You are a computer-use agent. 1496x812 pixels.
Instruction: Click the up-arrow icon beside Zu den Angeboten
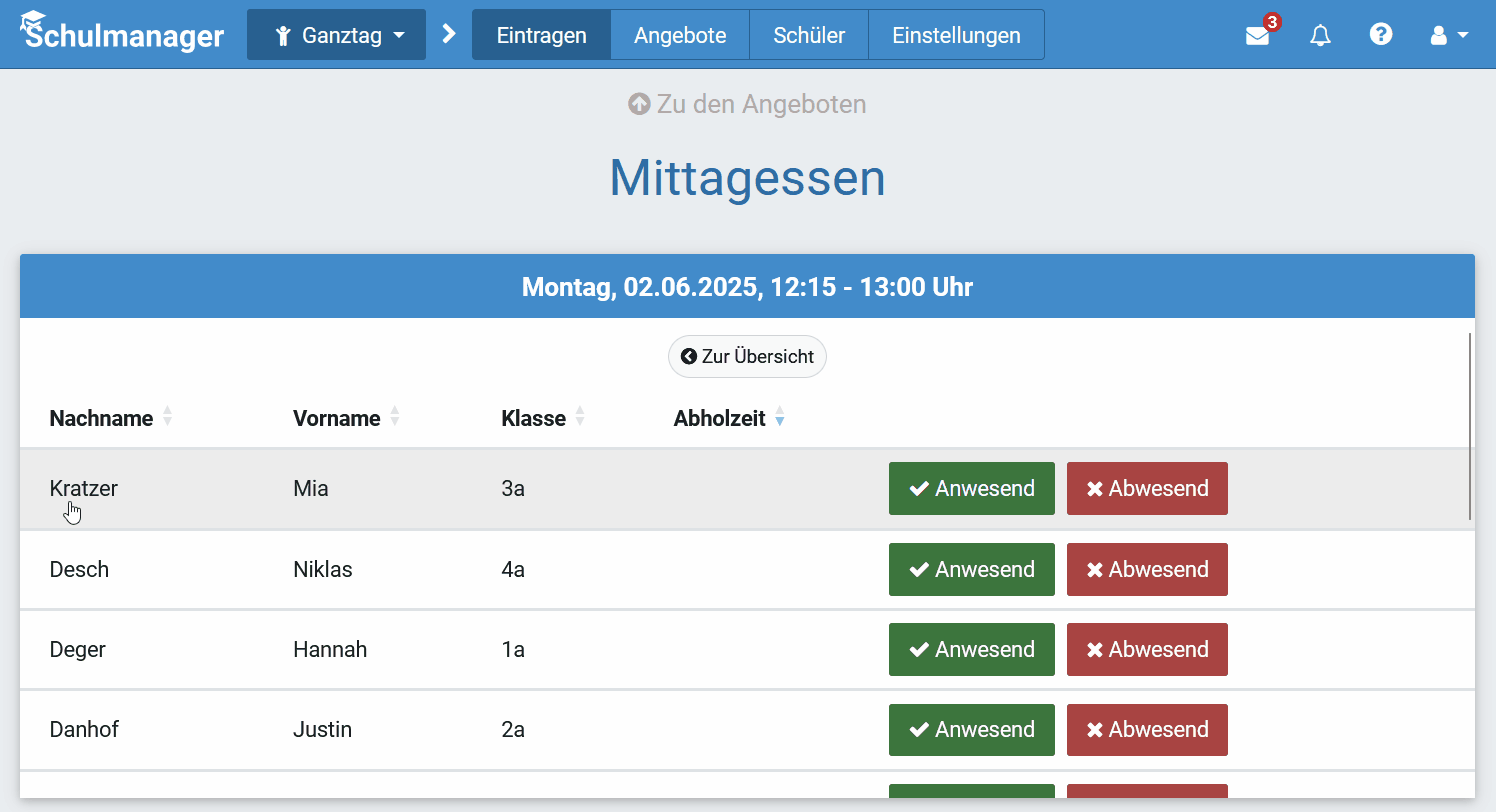pyautogui.click(x=639, y=103)
